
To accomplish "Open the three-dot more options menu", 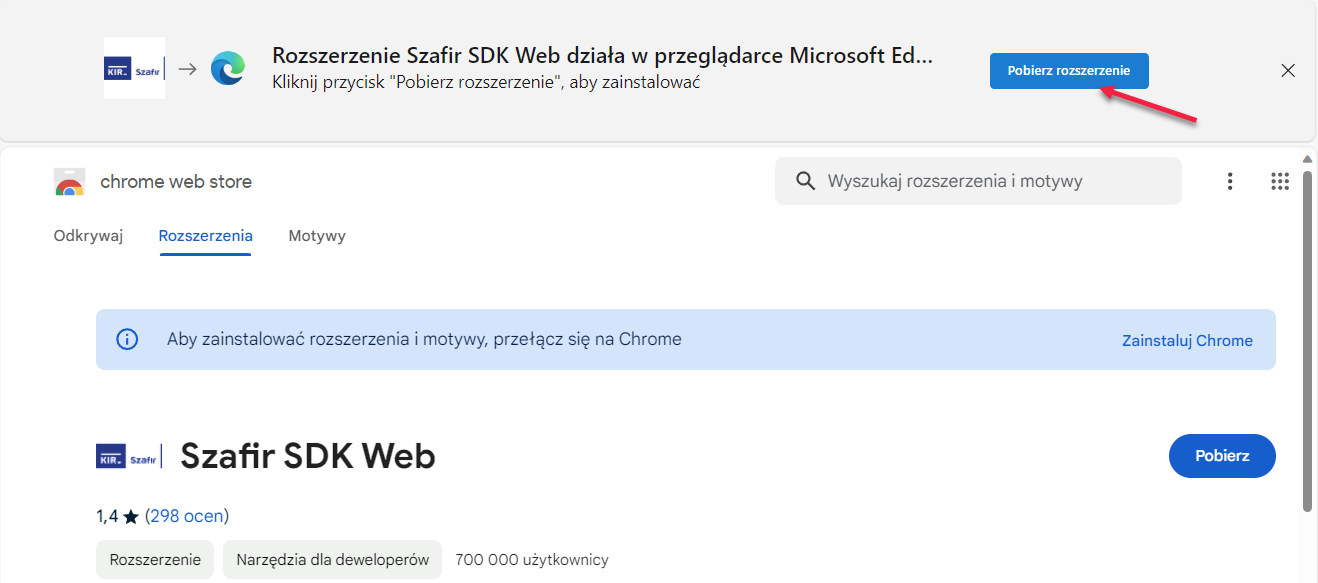I will (x=1230, y=181).
